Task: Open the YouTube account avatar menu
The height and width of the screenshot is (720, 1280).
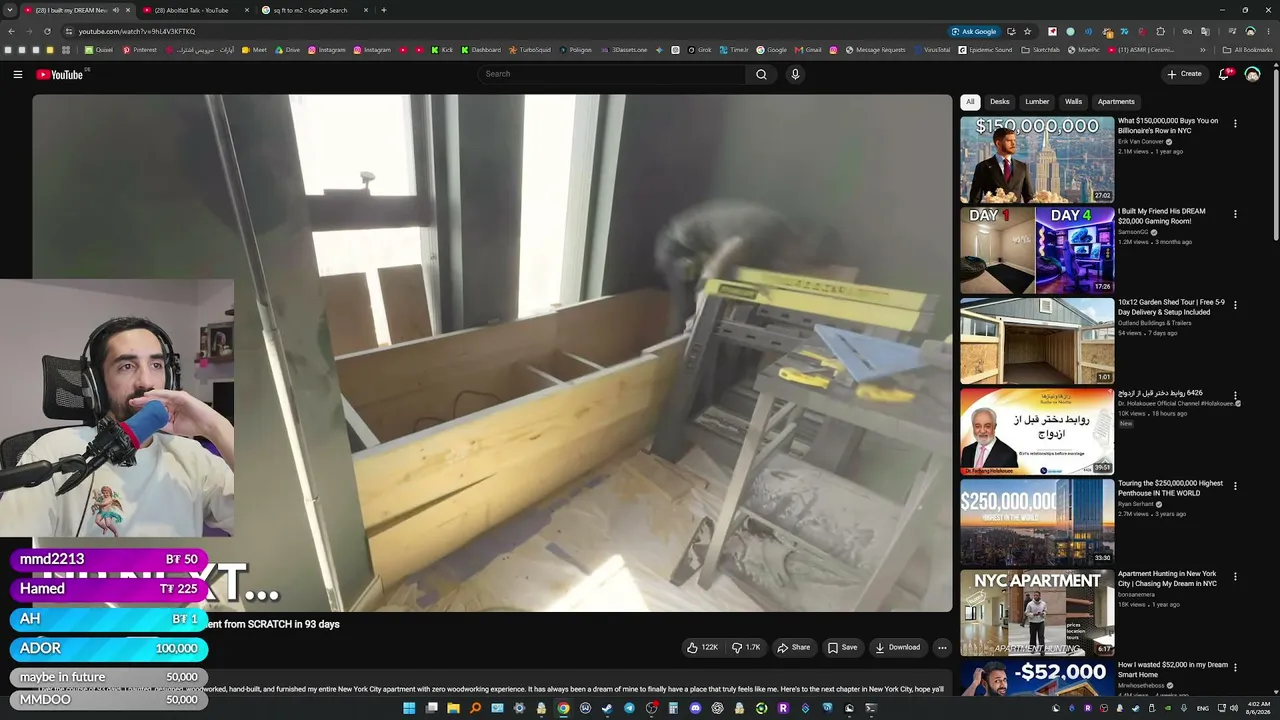Action: pyautogui.click(x=1252, y=74)
